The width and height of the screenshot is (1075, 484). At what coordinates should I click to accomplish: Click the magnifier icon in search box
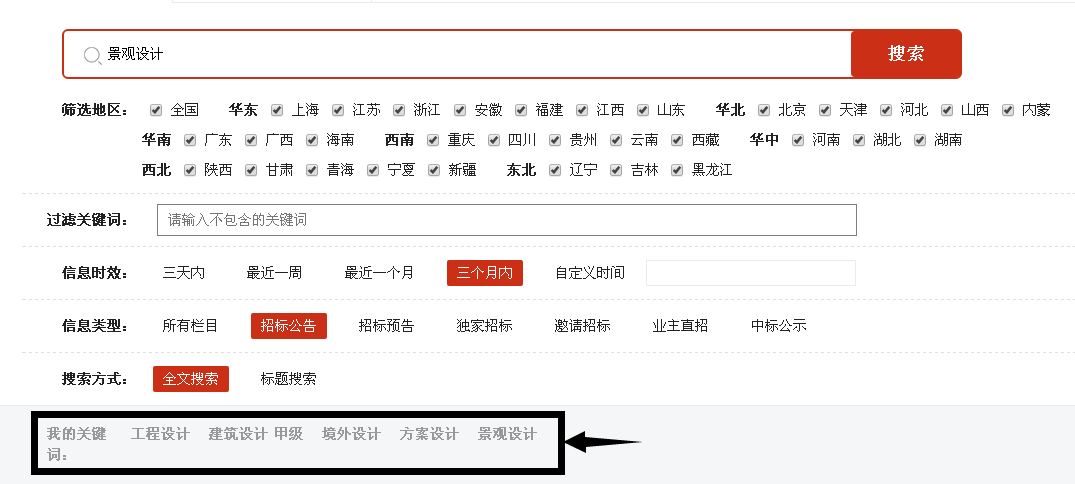pyautogui.click(x=92, y=55)
